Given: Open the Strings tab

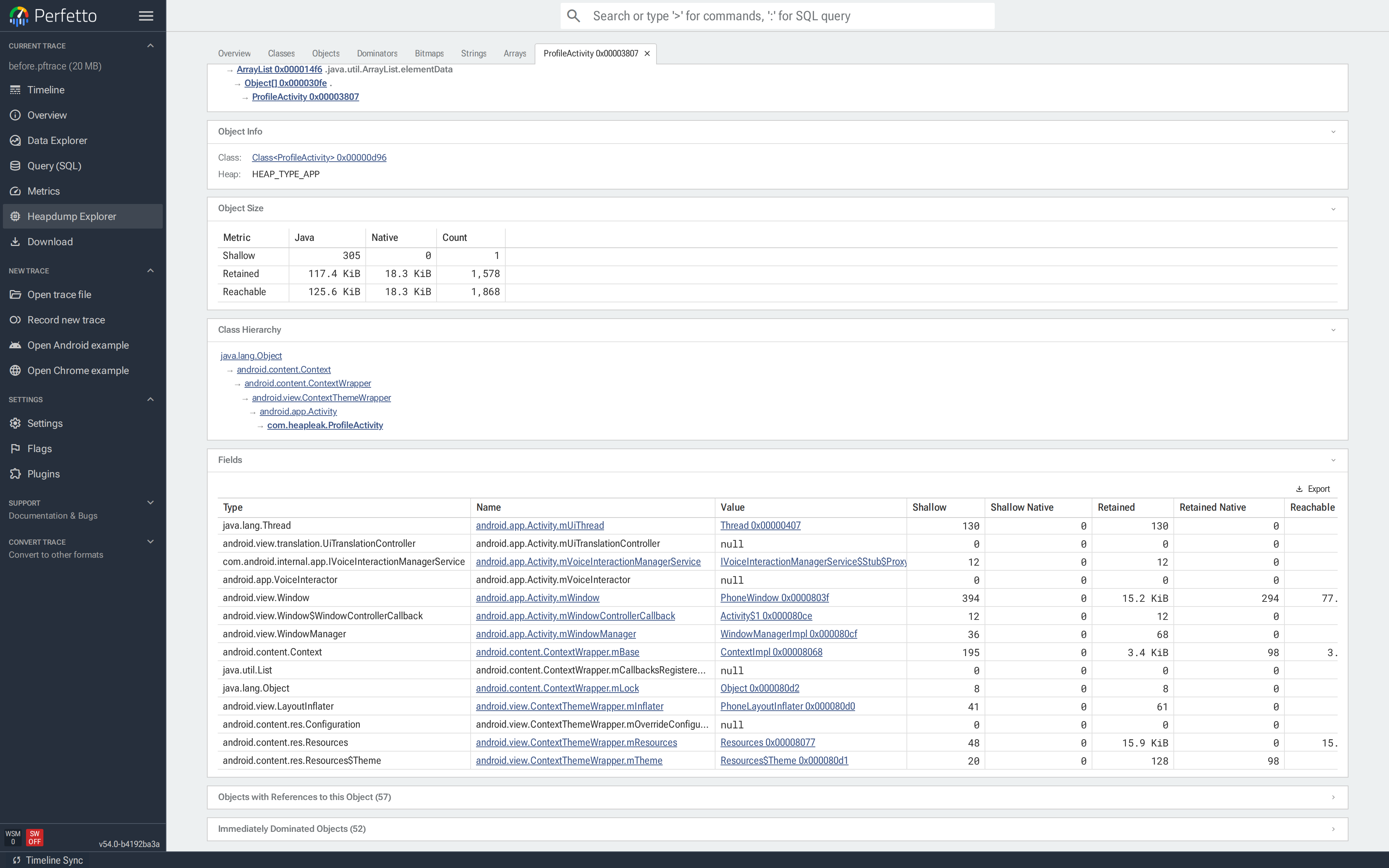Looking at the screenshot, I should click(x=473, y=54).
